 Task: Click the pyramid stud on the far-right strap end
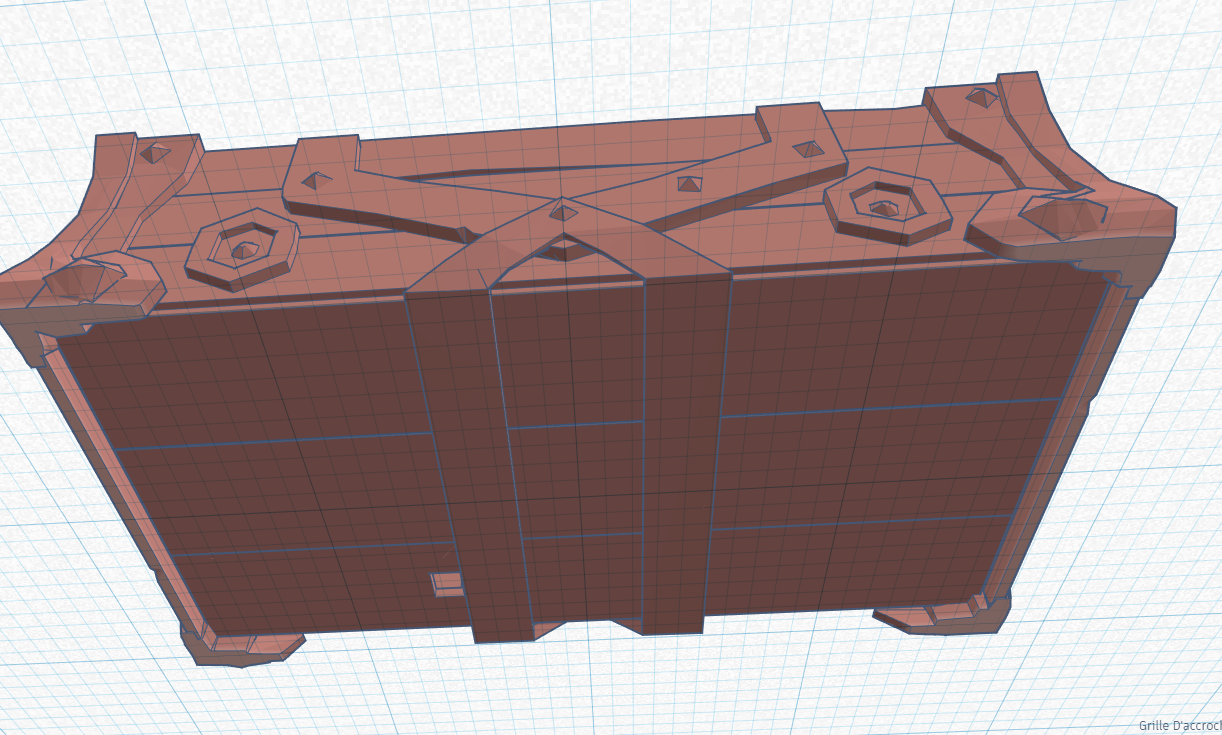pyautogui.click(x=806, y=149)
